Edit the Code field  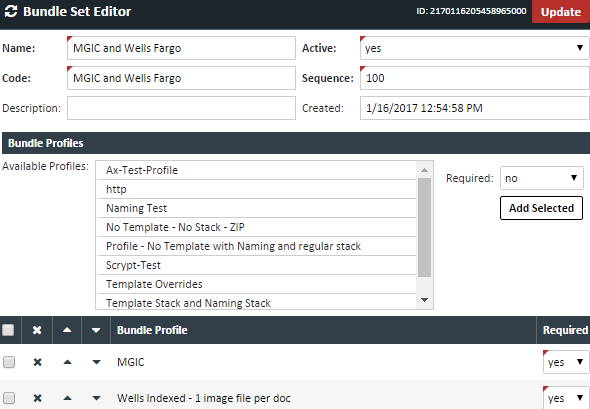tap(181, 78)
